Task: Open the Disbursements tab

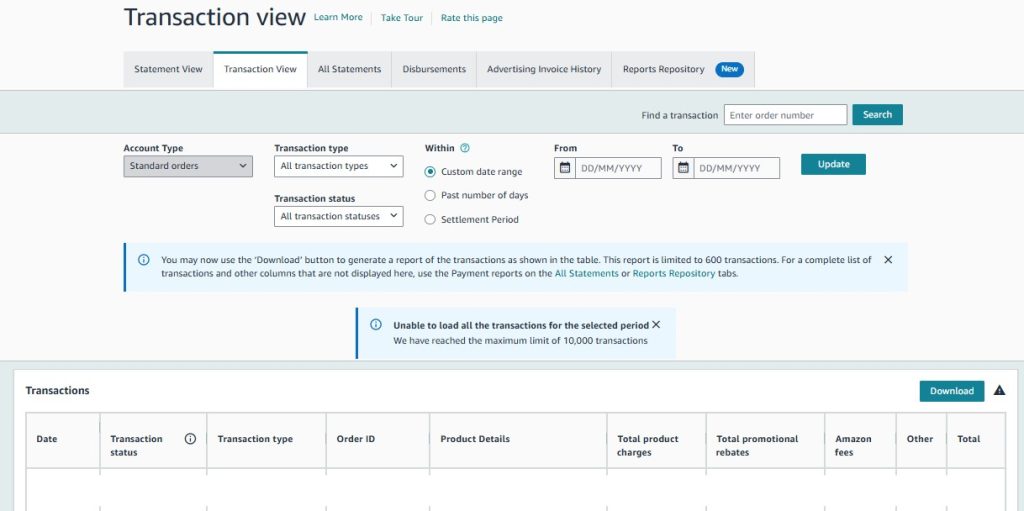Action: [434, 70]
